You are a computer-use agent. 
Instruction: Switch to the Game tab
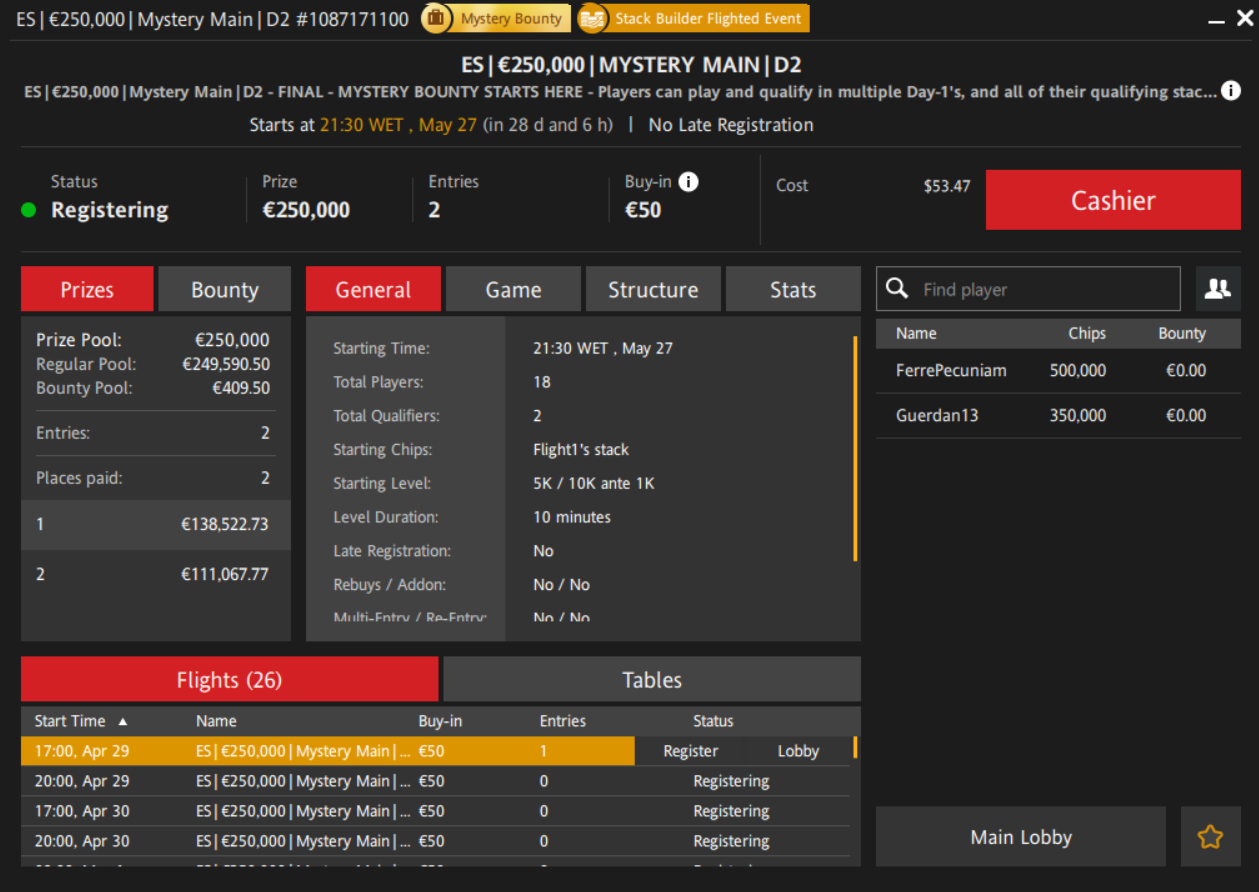[x=513, y=290]
